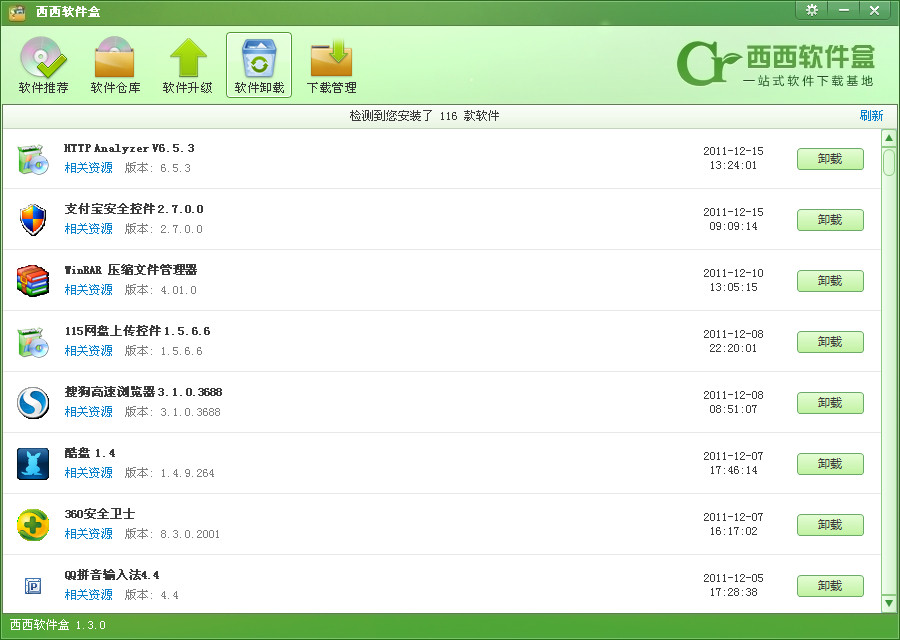Select the HTTP Analyzer V6.5.3 title
This screenshot has height=640, width=900.
click(129, 148)
